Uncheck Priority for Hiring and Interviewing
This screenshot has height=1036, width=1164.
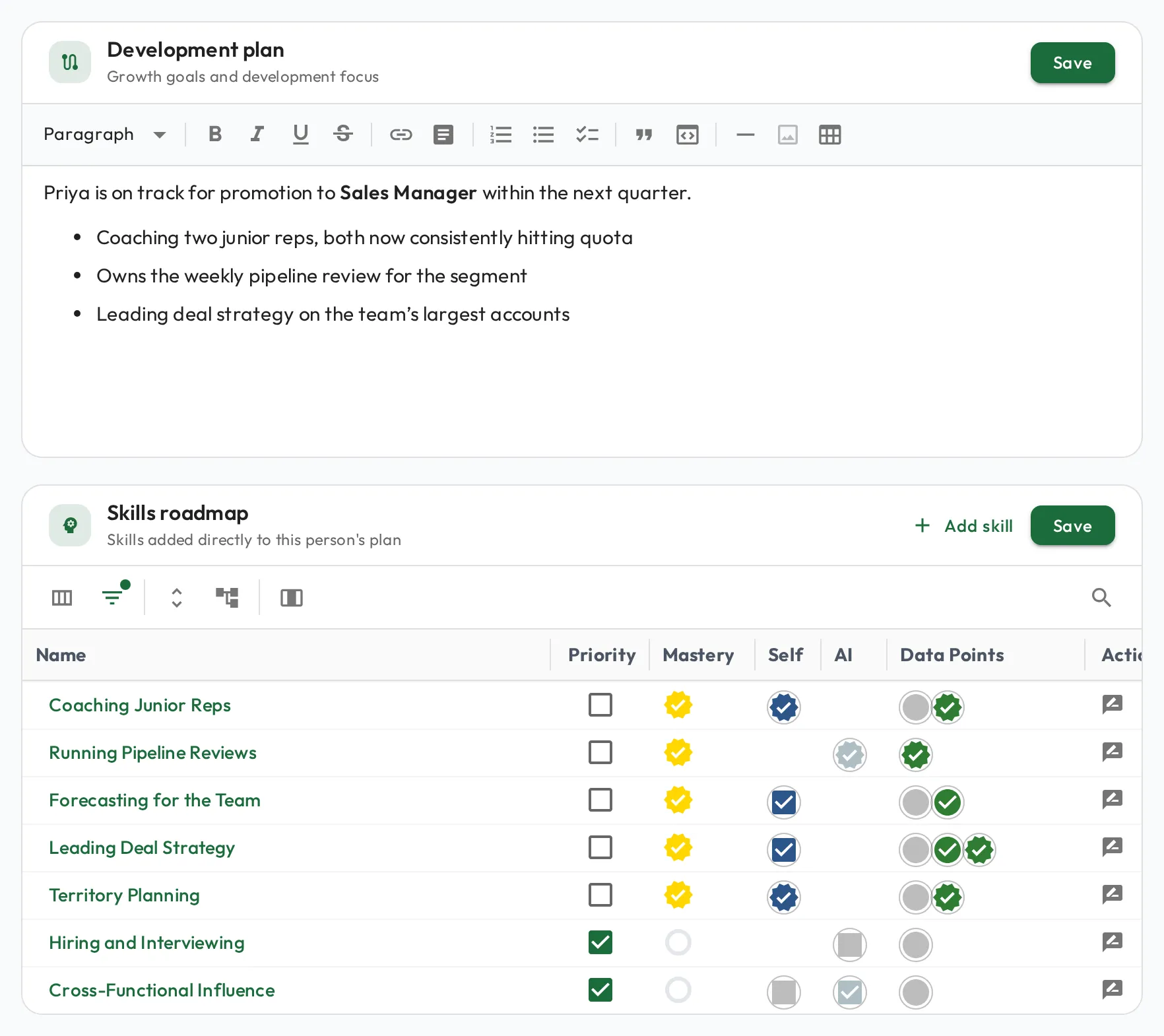pos(600,942)
